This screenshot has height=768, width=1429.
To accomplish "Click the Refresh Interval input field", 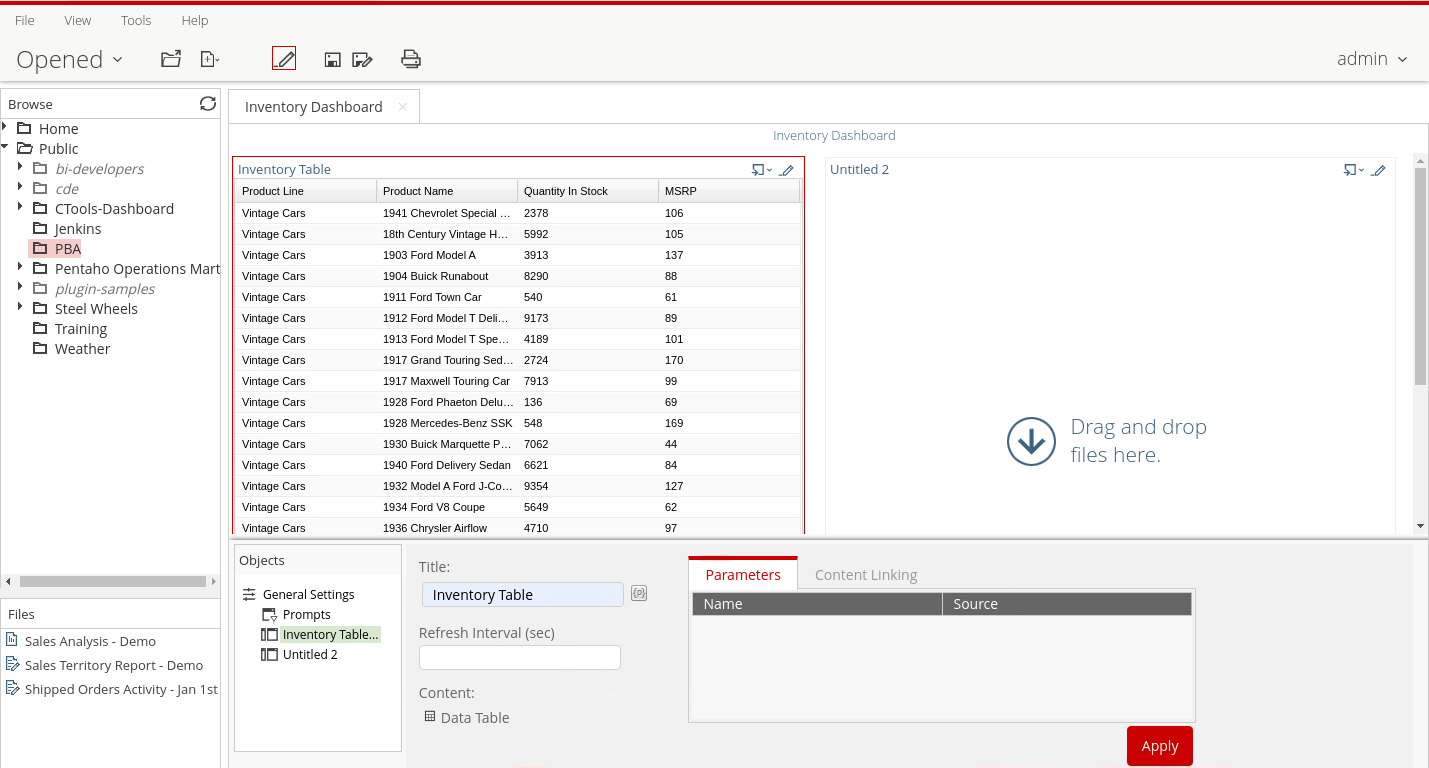I will coord(519,657).
